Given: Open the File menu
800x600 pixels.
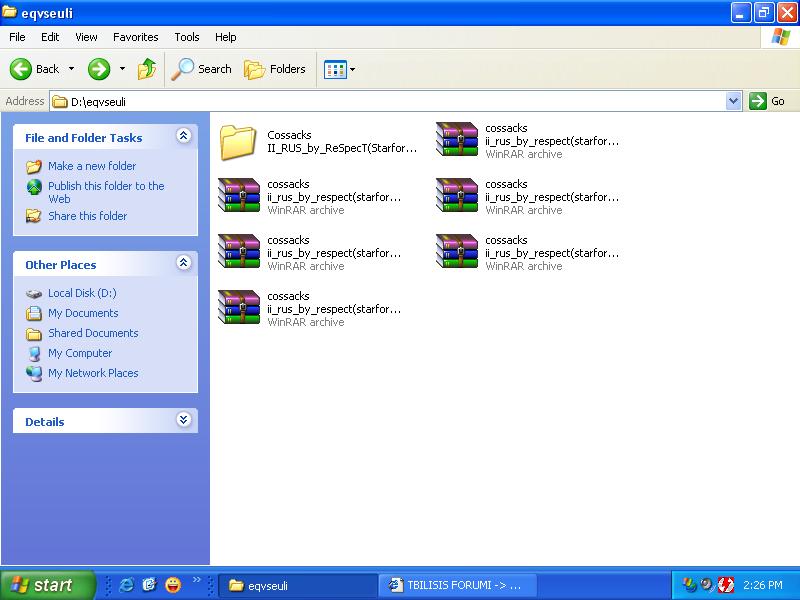Looking at the screenshot, I should click(x=17, y=37).
